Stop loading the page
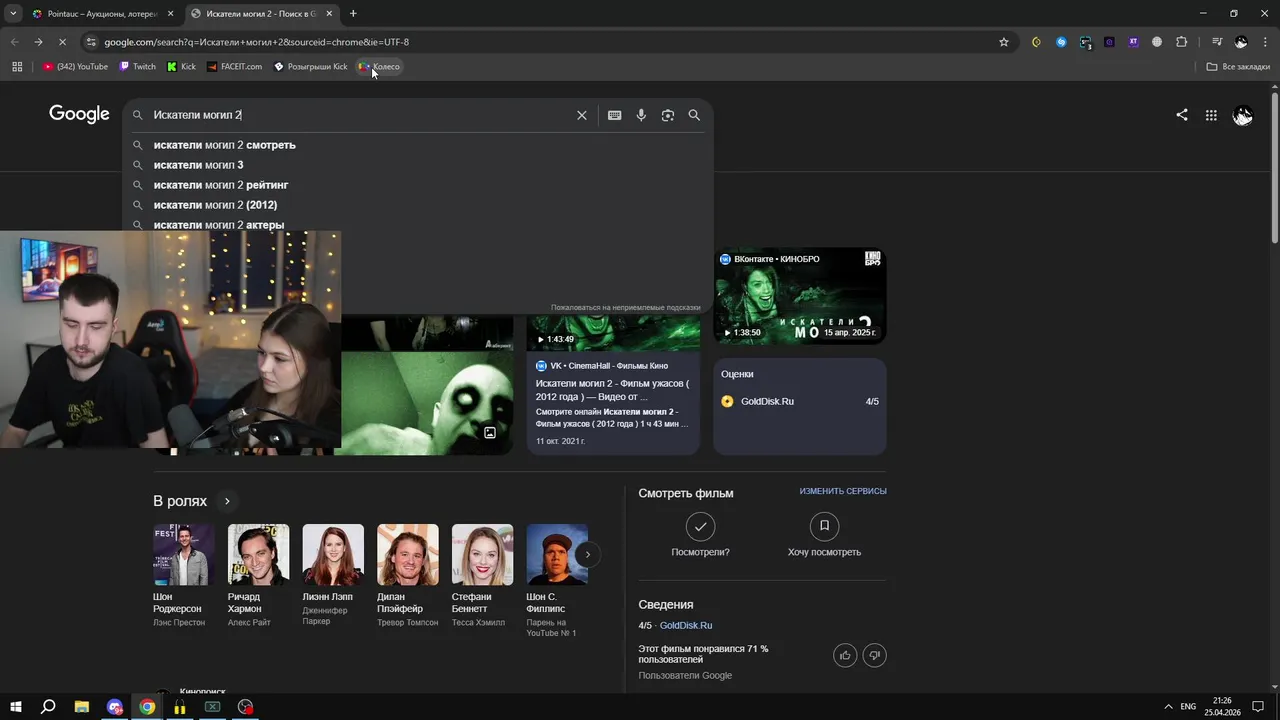 pyautogui.click(x=62, y=42)
